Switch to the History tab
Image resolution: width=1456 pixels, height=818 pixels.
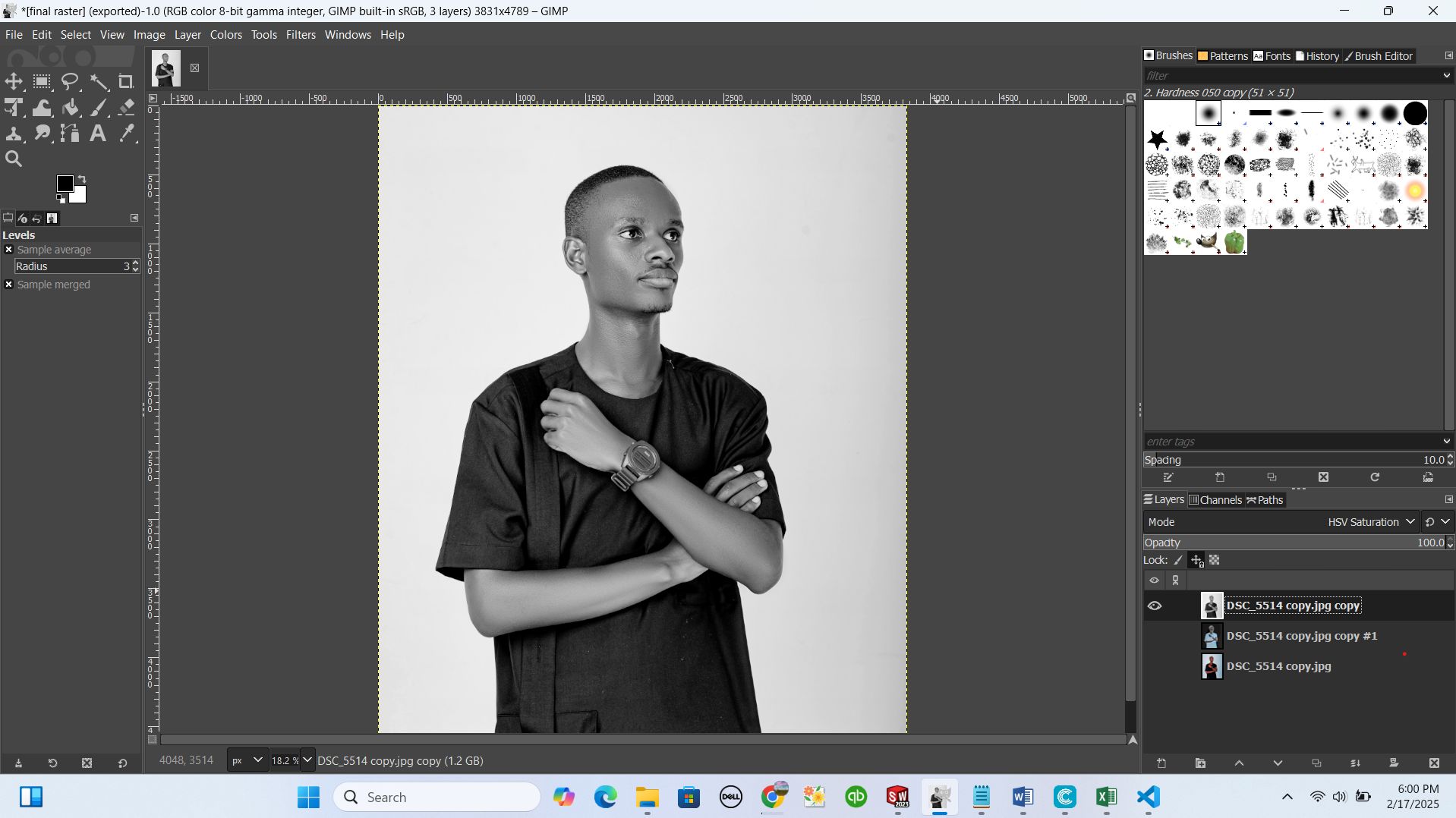pos(1318,56)
